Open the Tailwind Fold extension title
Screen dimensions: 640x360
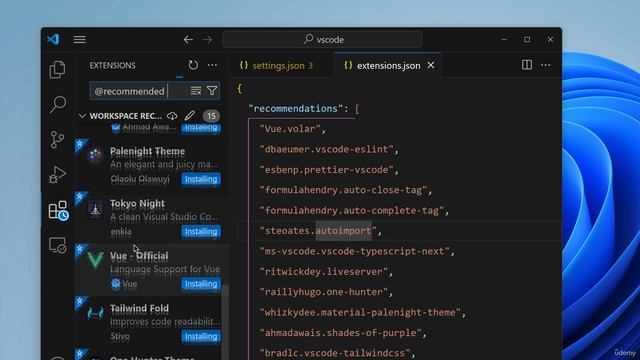coord(139,308)
